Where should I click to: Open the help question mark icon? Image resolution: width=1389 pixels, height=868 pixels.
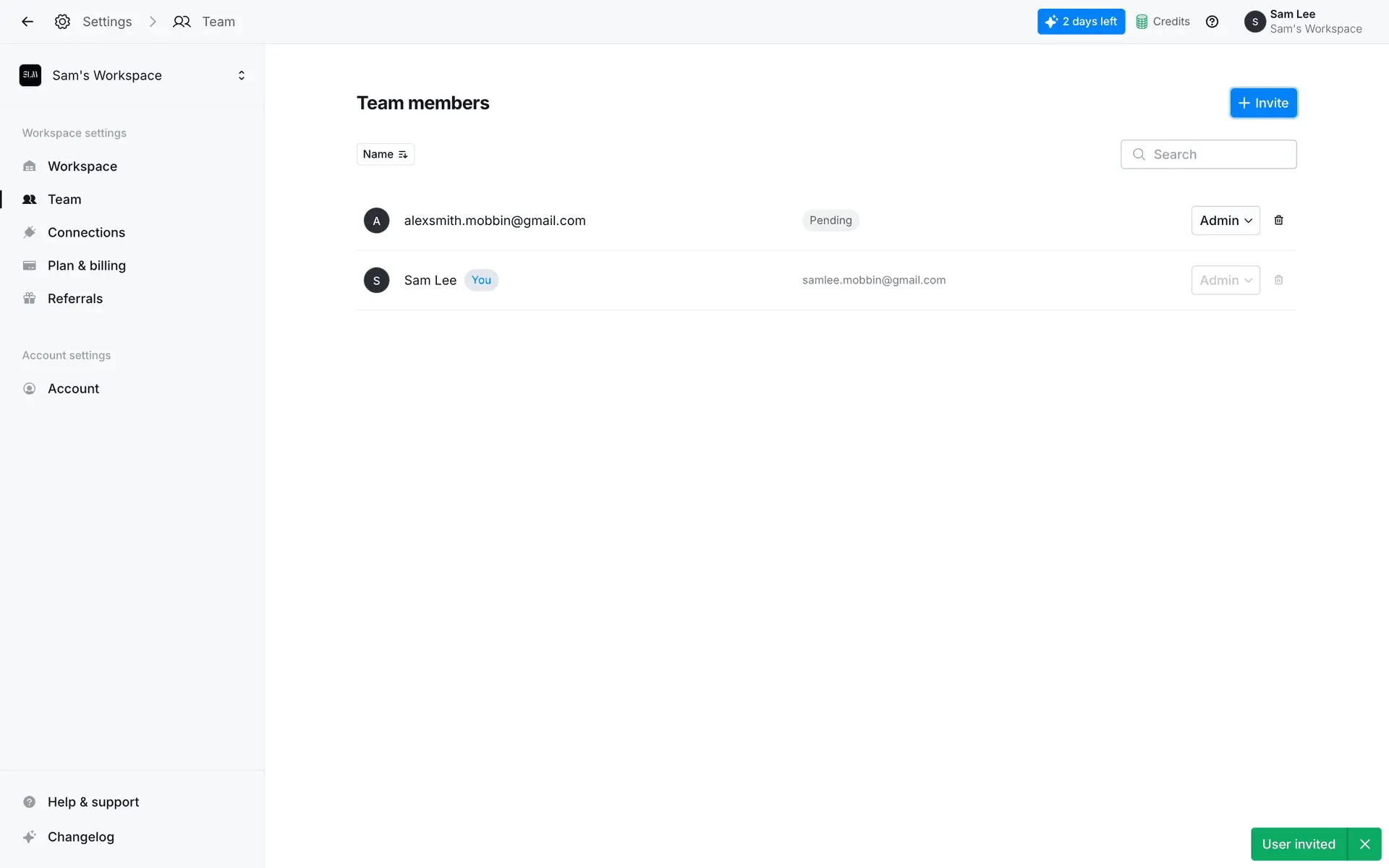click(x=1212, y=22)
